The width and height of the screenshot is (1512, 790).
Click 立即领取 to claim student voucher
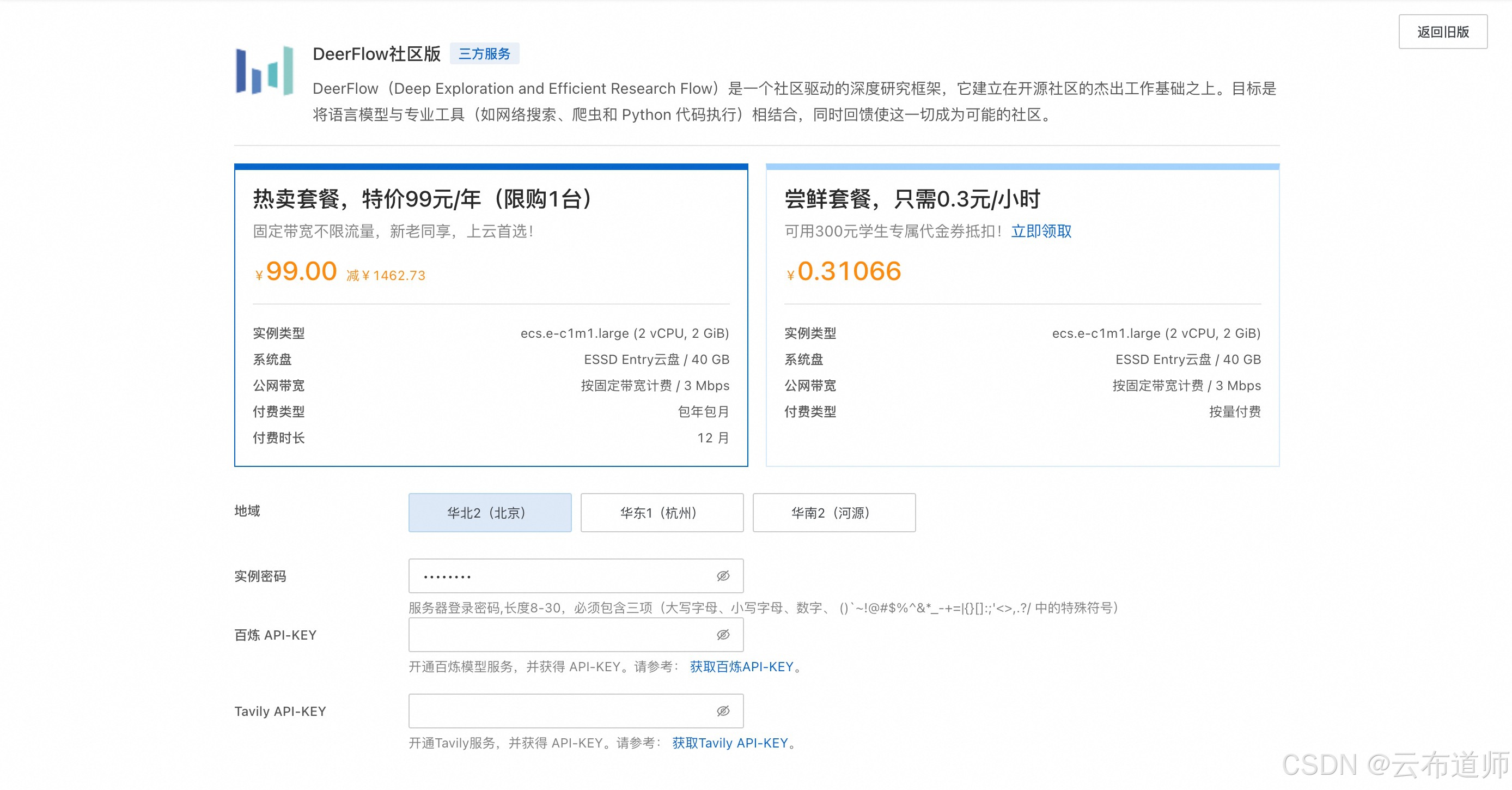point(1041,230)
